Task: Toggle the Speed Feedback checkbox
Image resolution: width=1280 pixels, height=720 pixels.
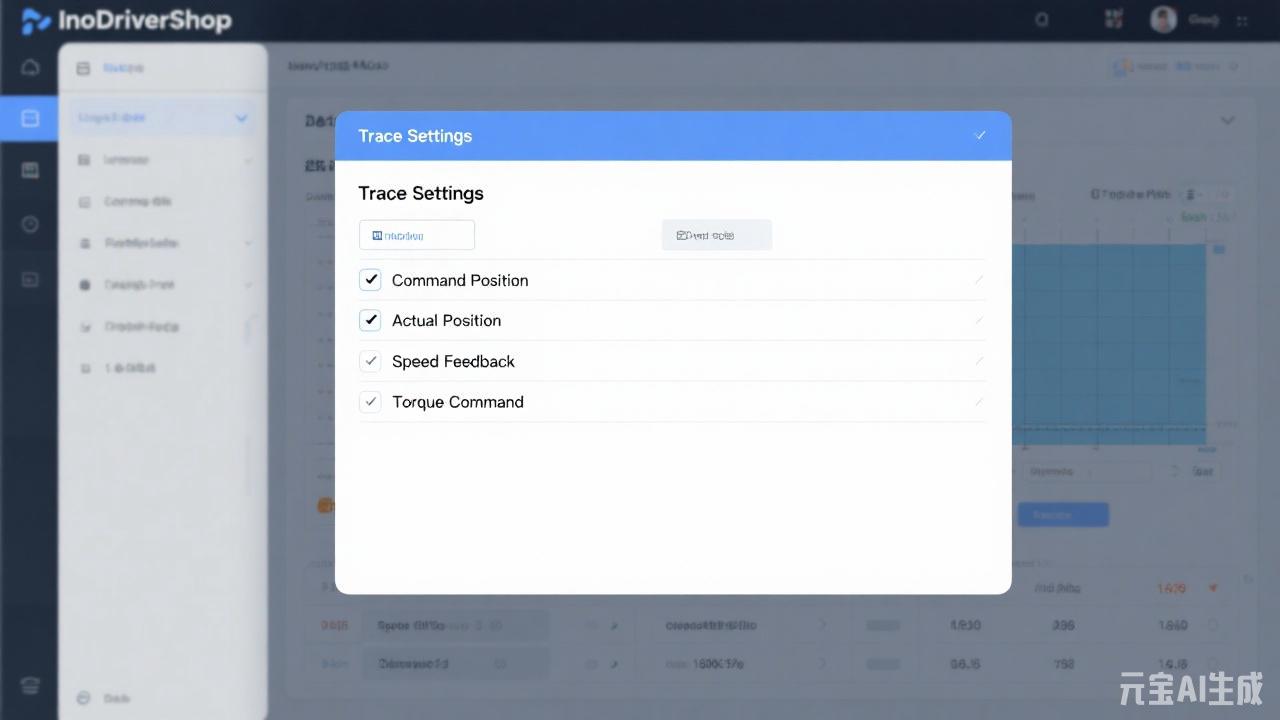Action: pos(370,361)
